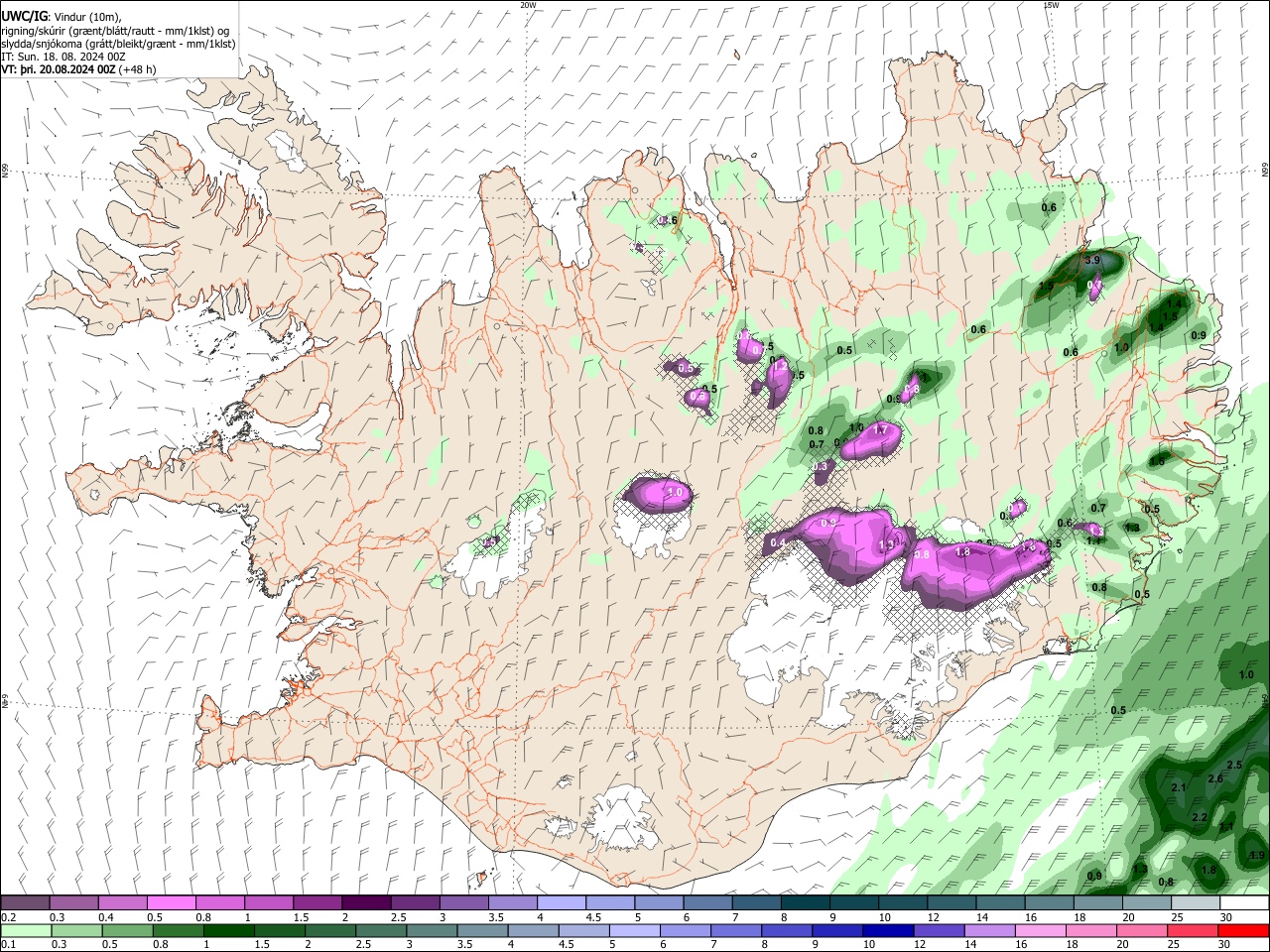The height and width of the screenshot is (952, 1270).
Task: Pick the navy blue 10–12 rain scale swatch
Action: [x=888, y=930]
